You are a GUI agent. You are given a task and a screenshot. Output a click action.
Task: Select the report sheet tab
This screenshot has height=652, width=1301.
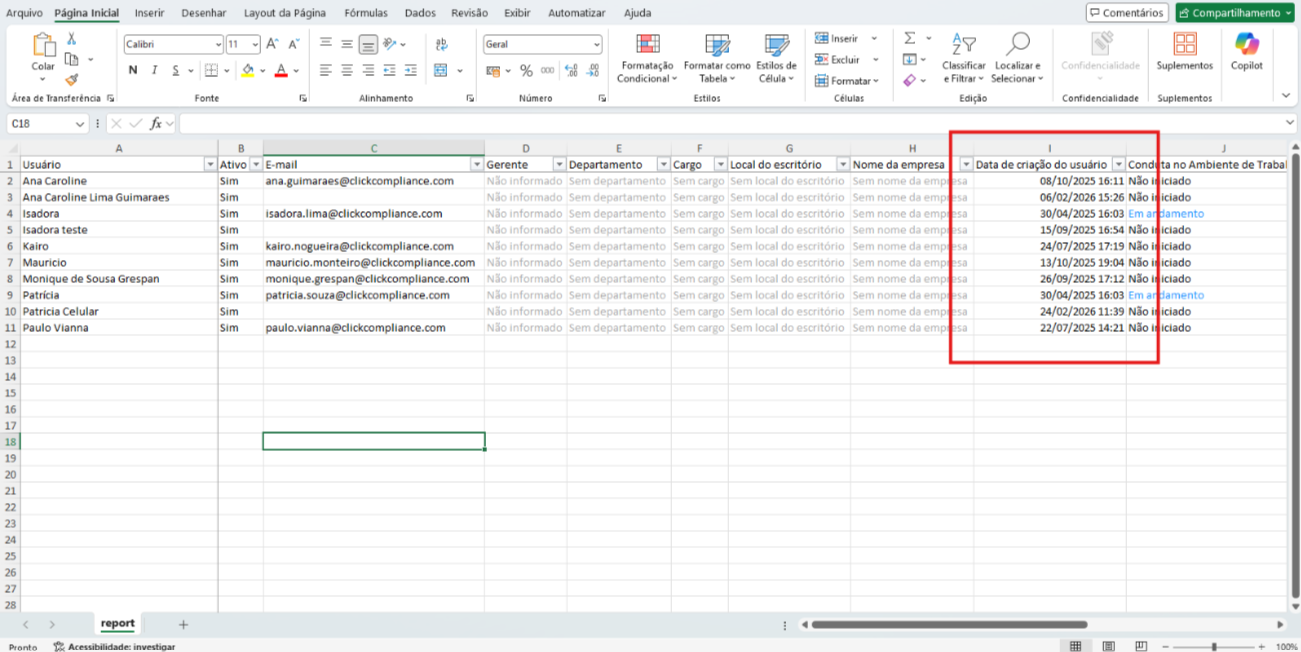tap(117, 623)
